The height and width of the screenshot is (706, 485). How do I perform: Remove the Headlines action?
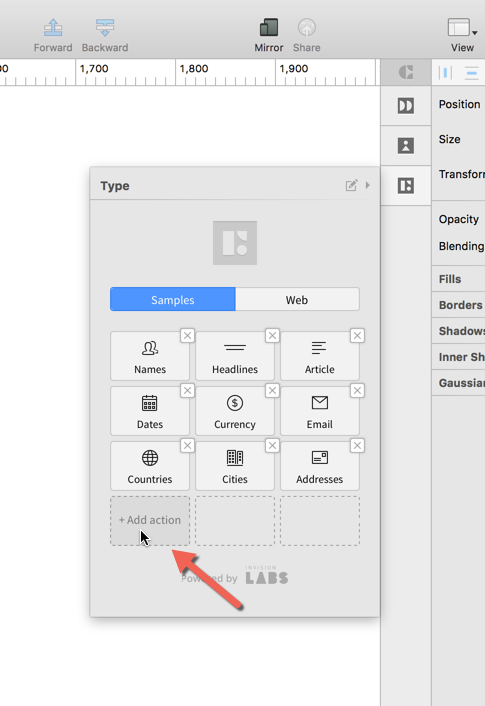272,335
